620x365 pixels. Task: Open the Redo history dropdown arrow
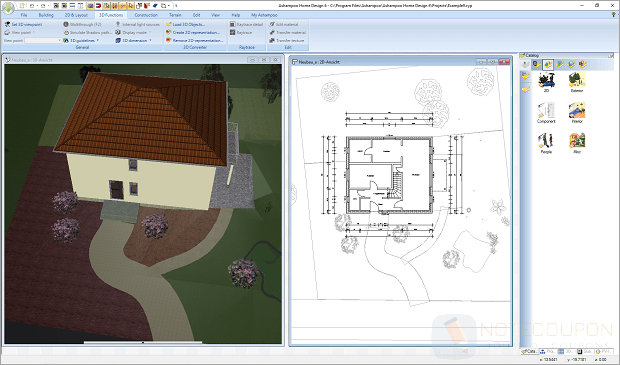(49, 6)
